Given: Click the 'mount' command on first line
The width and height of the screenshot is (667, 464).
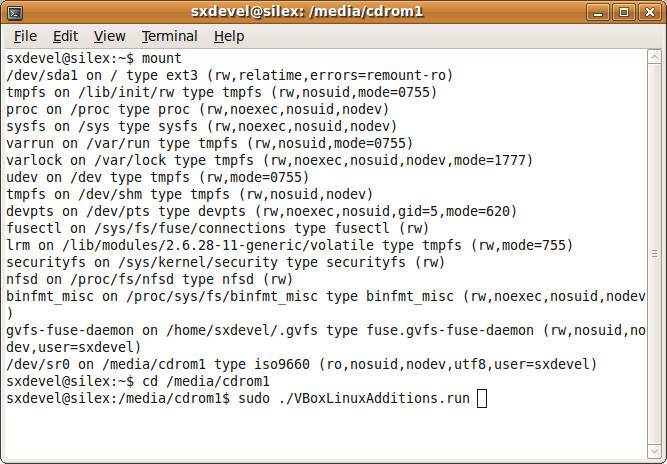Looking at the screenshot, I should [162, 58].
